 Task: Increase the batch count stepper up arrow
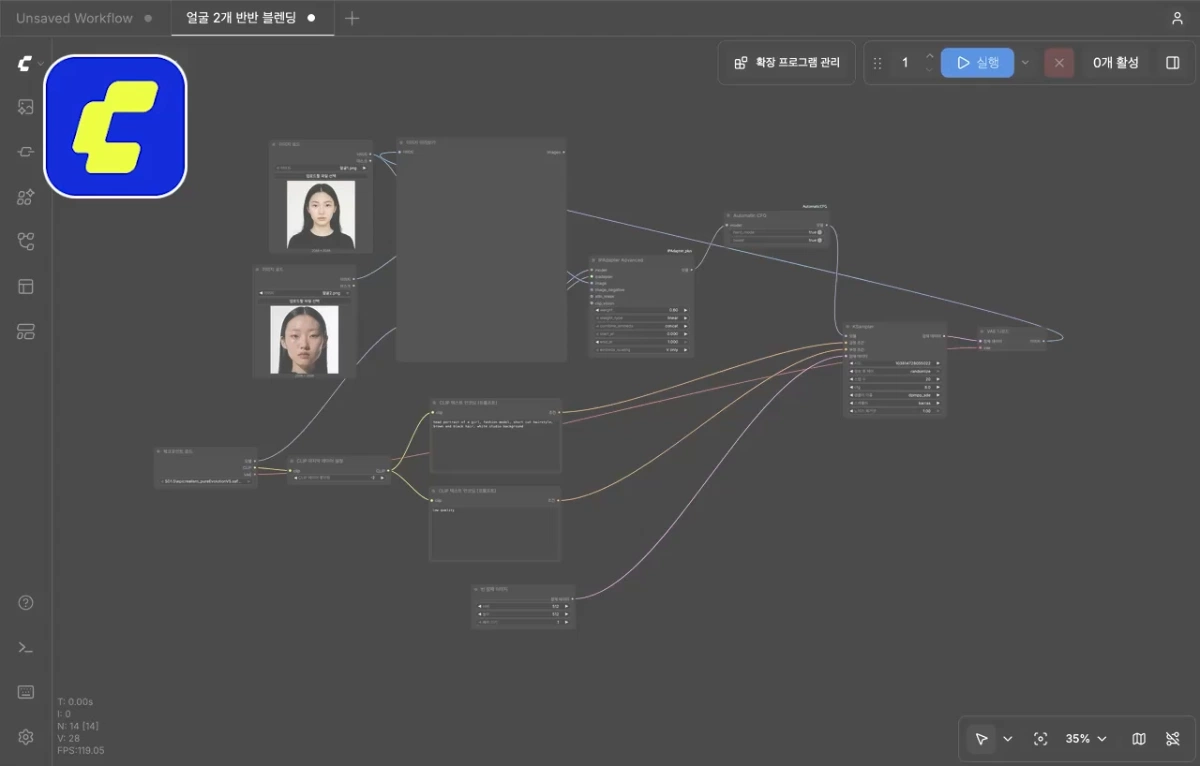930,56
